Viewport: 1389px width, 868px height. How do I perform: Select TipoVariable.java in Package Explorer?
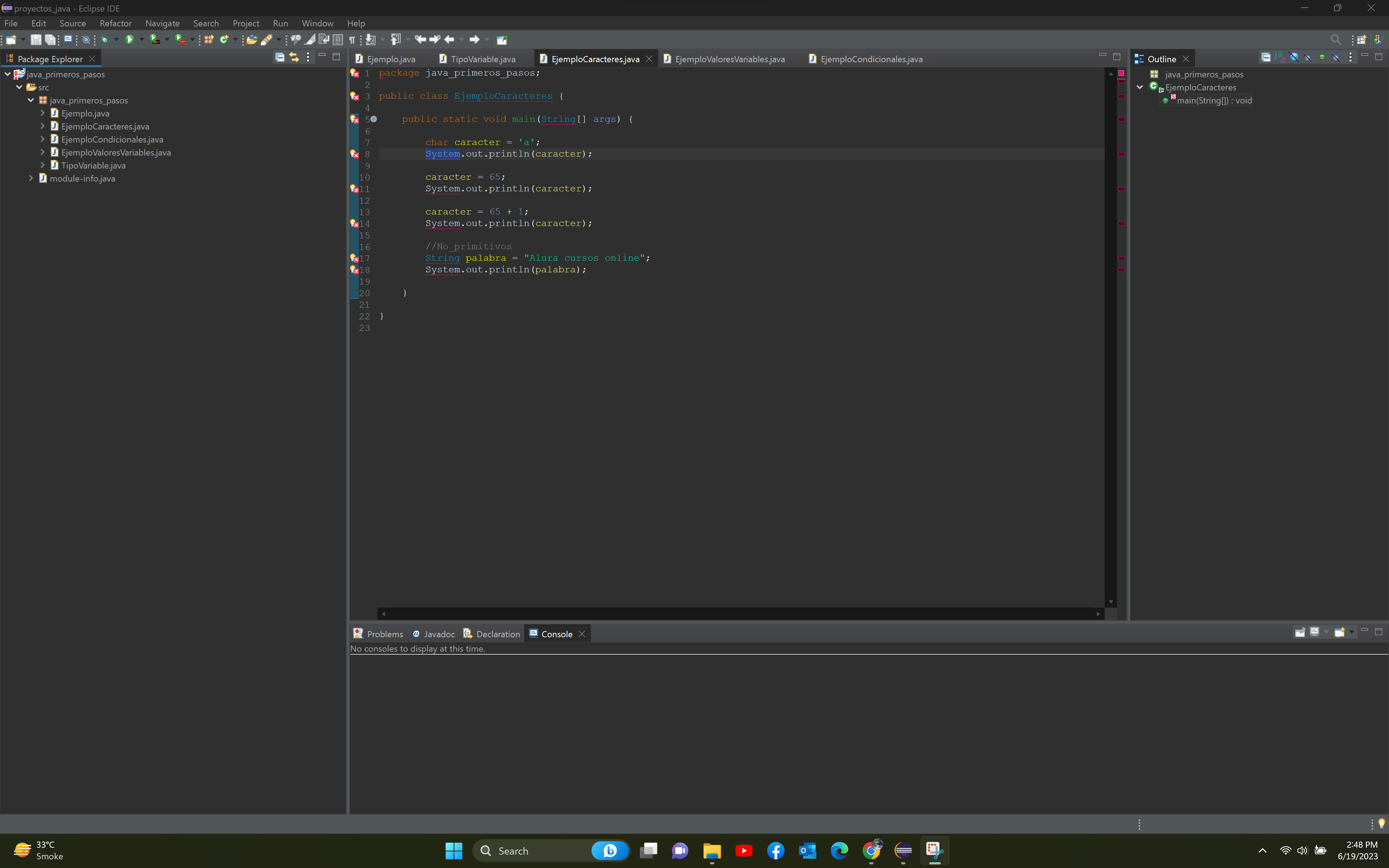click(93, 165)
